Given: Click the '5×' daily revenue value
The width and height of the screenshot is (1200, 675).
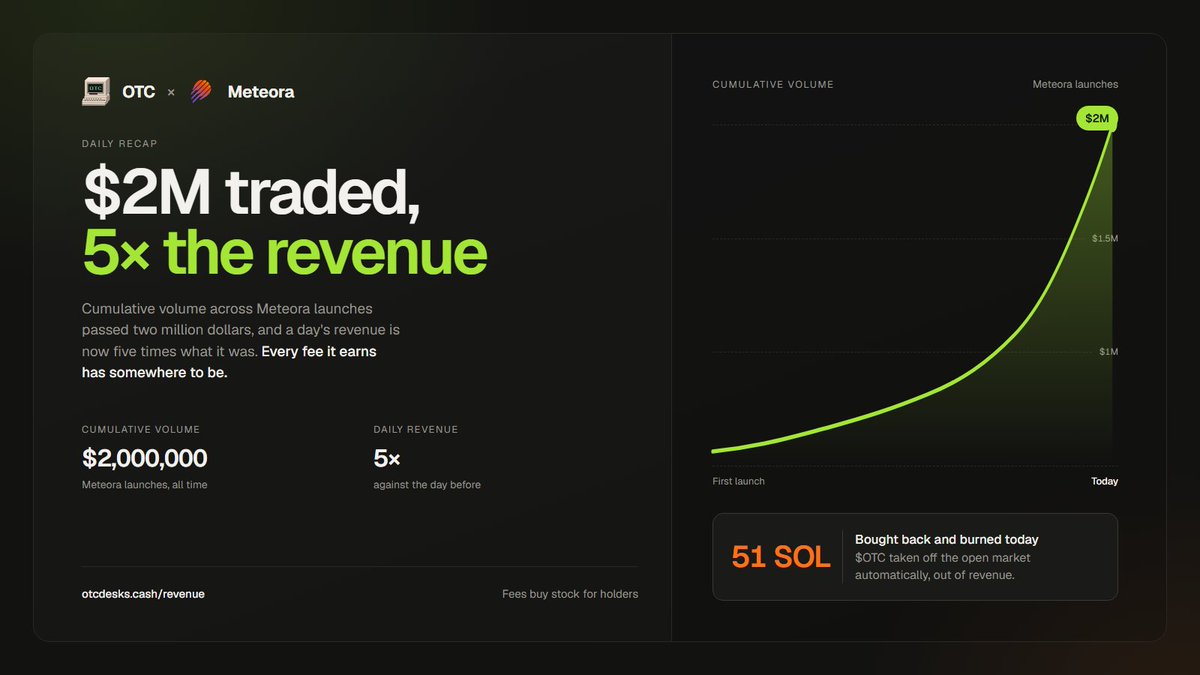Looking at the screenshot, I should tap(387, 459).
